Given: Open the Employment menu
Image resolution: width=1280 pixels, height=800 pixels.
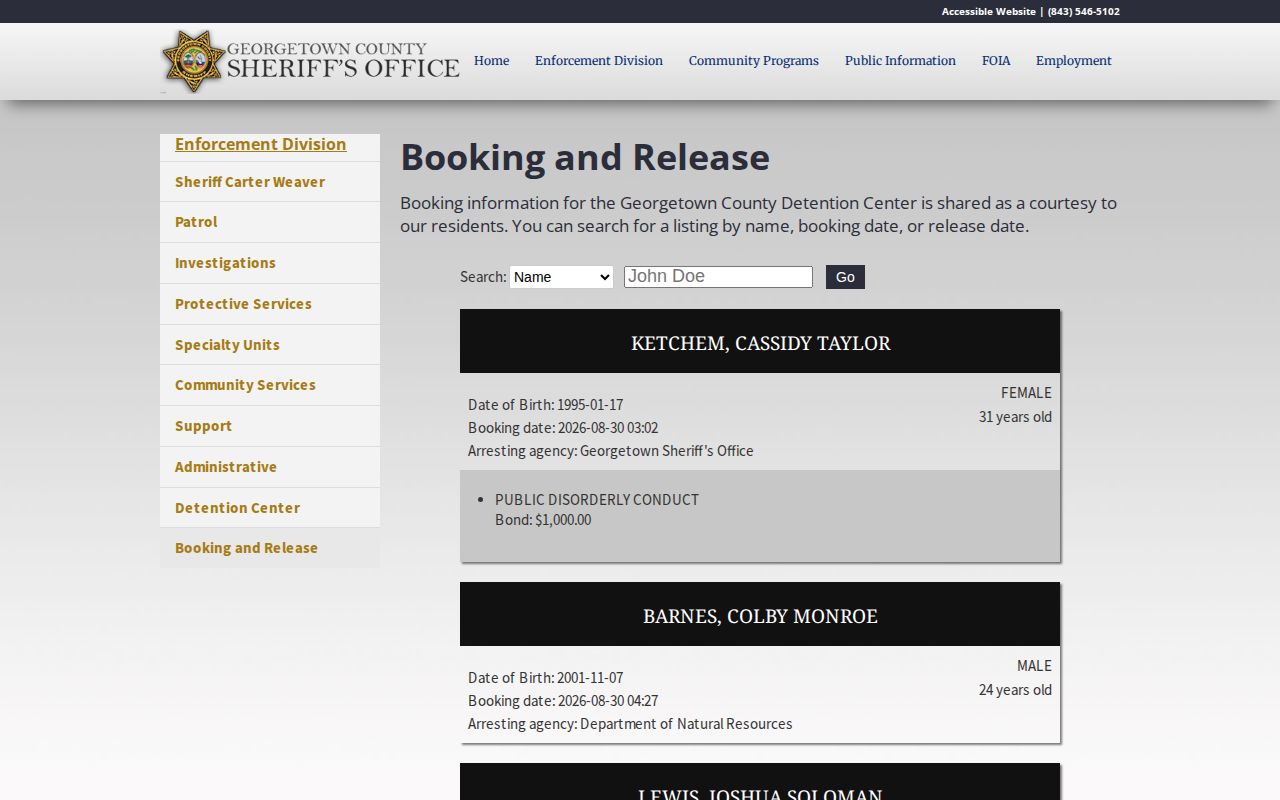Looking at the screenshot, I should pyautogui.click(x=1074, y=61).
